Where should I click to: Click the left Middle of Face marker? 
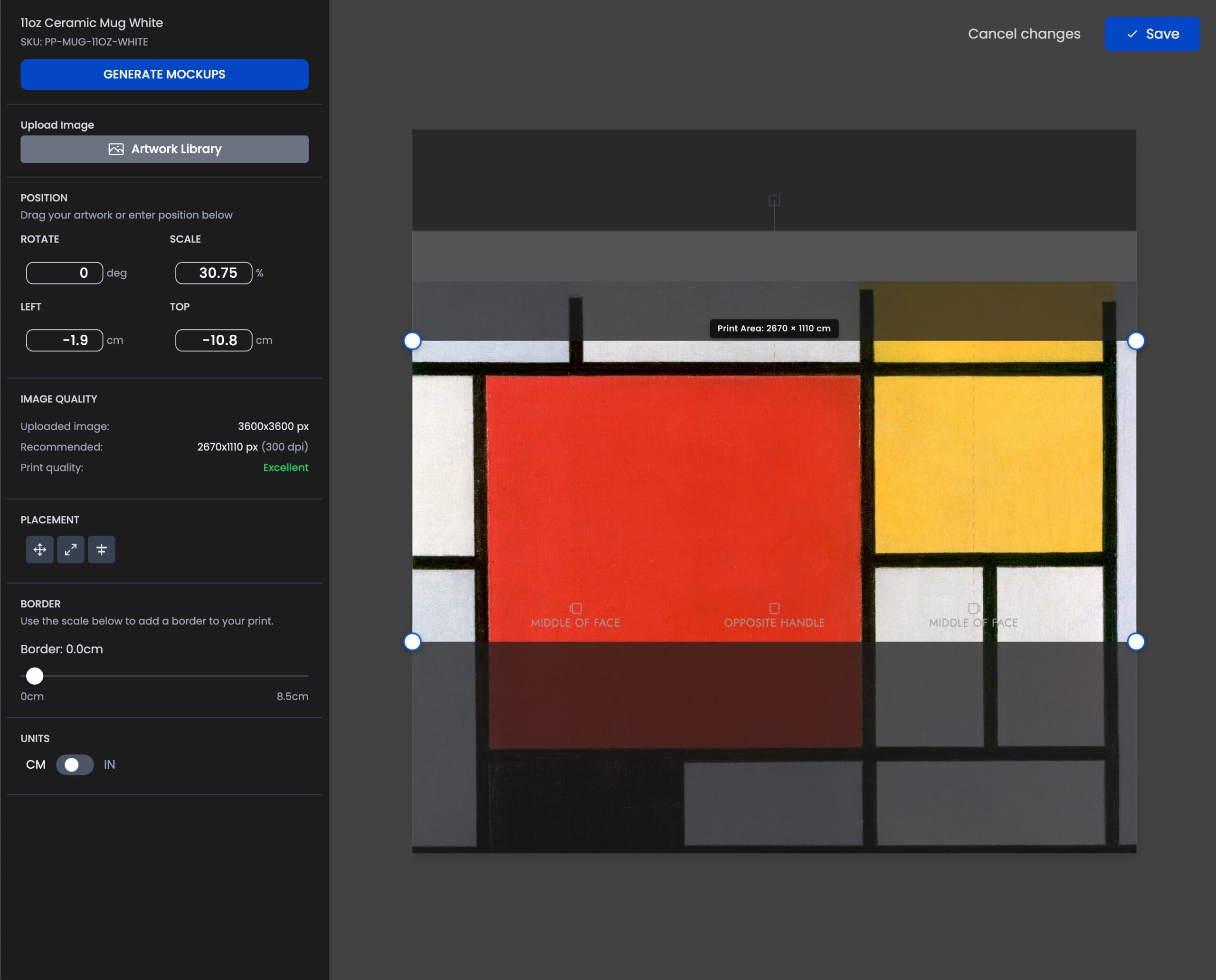click(x=576, y=609)
